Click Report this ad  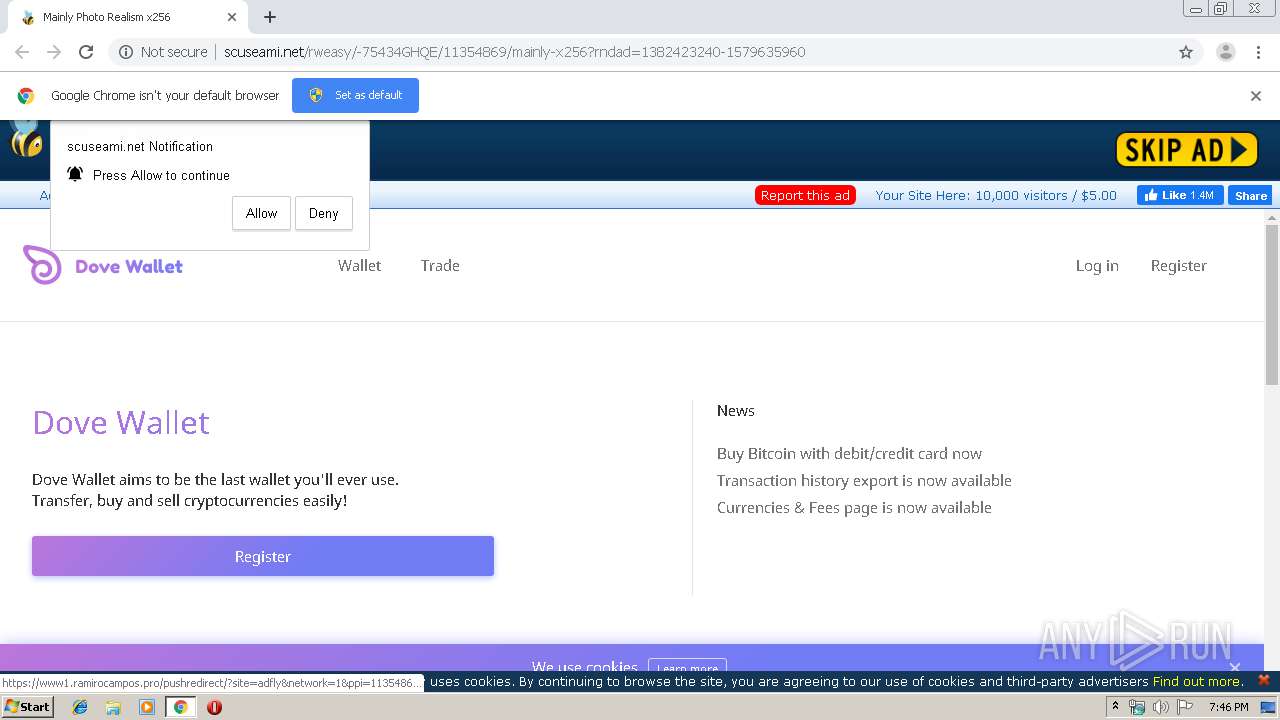point(805,195)
